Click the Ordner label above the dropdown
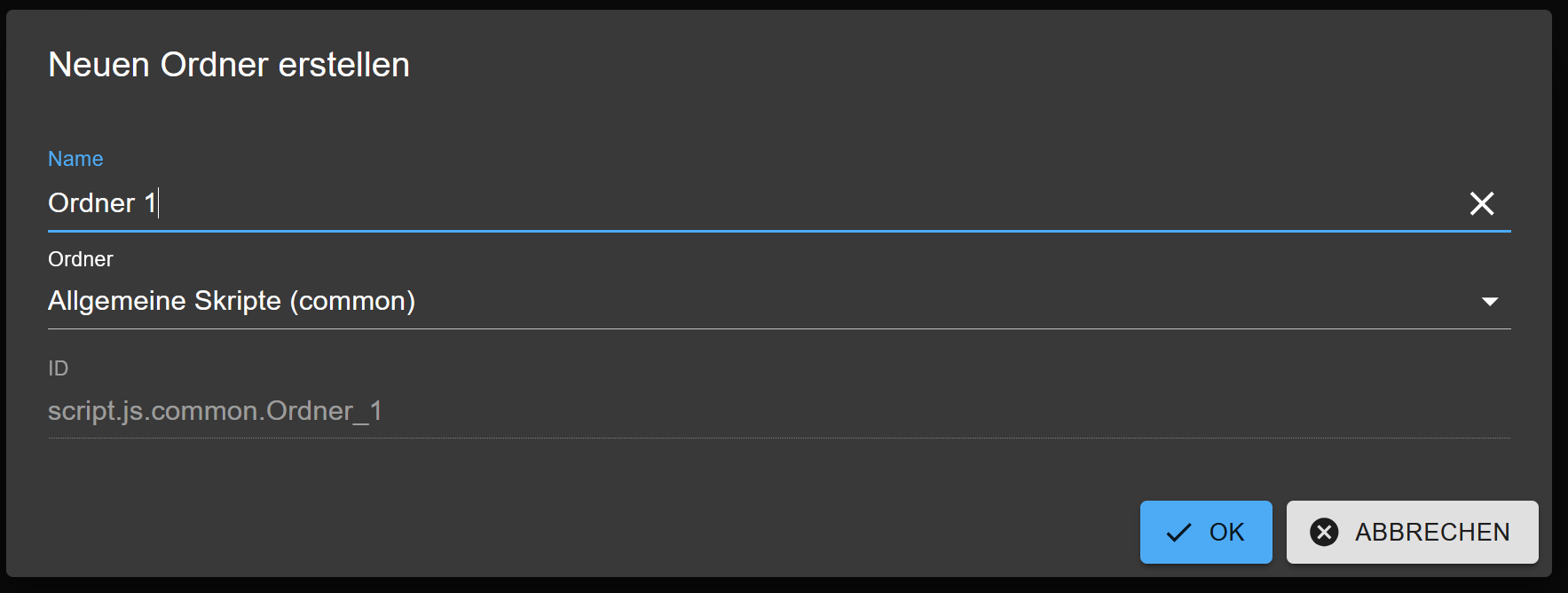 81,259
